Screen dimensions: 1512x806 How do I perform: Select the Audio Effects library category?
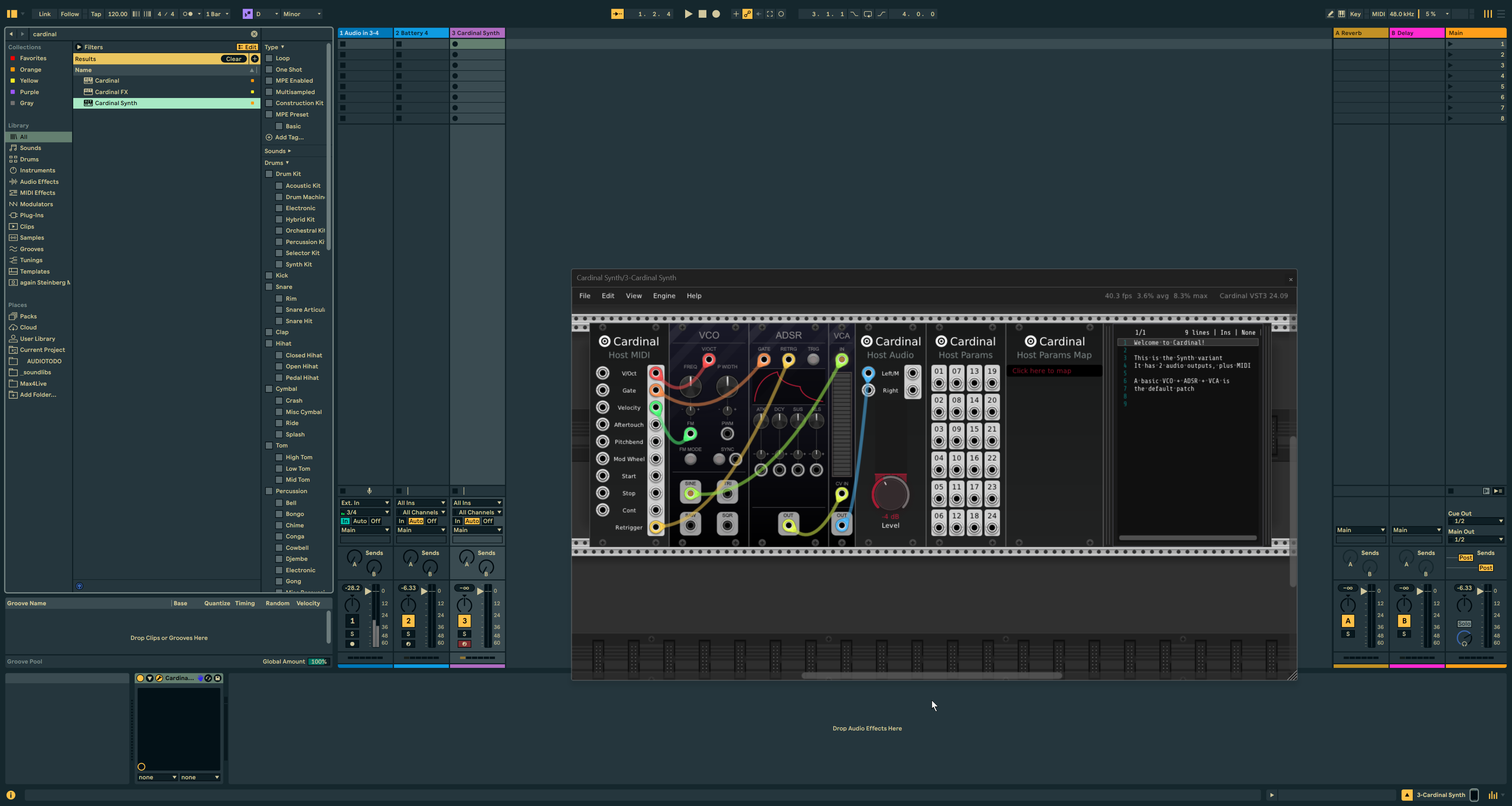click(39, 182)
